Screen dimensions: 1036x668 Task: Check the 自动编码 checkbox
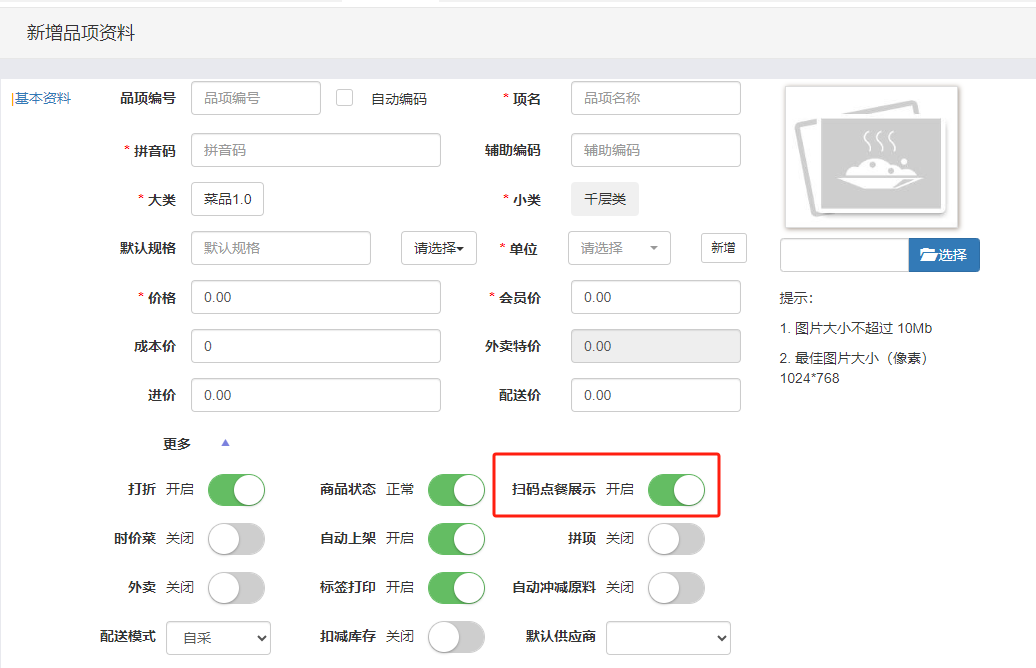[344, 98]
